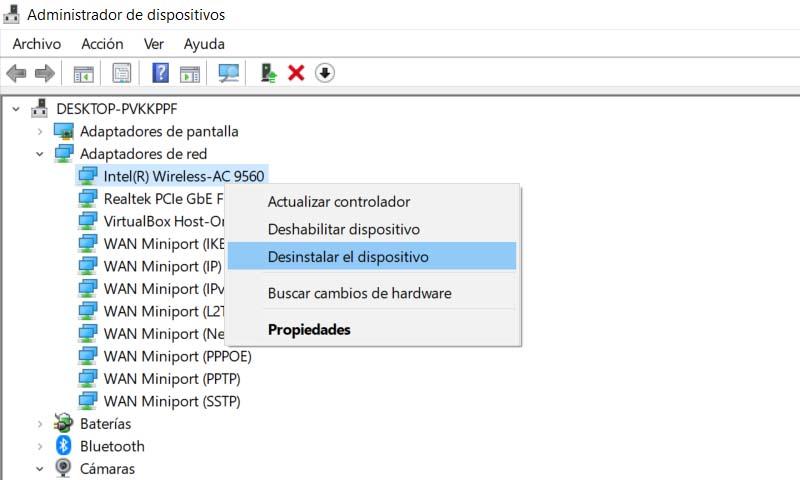Select Actualizar controlador from context menu

tap(339, 202)
